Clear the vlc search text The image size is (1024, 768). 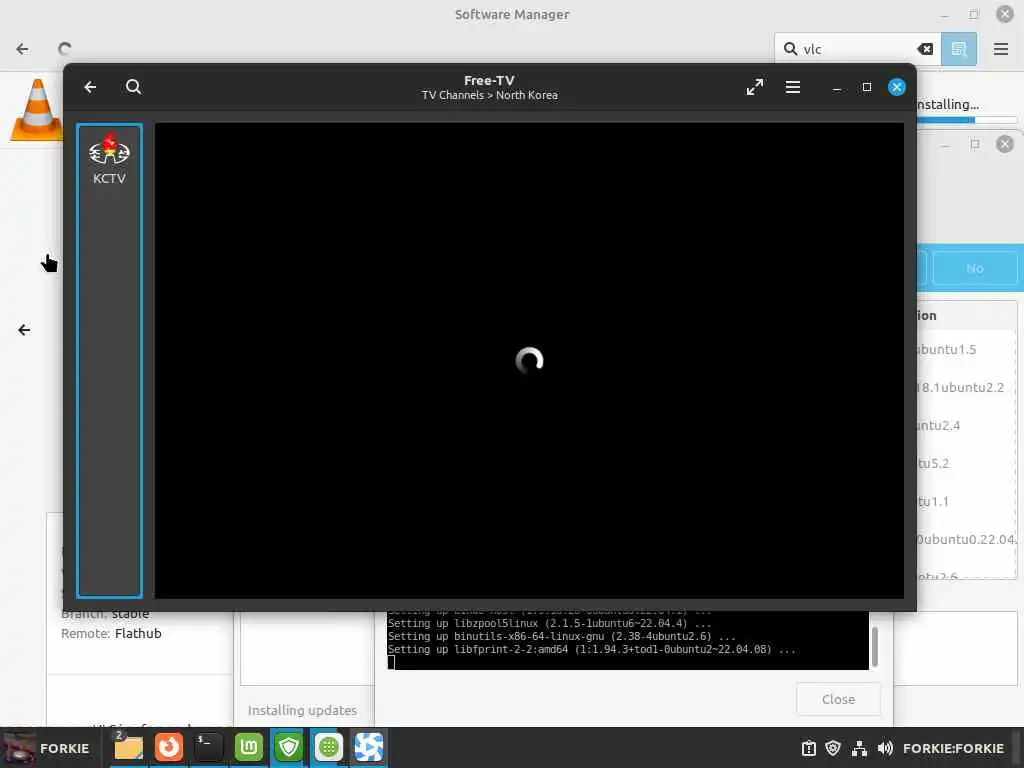pos(925,49)
